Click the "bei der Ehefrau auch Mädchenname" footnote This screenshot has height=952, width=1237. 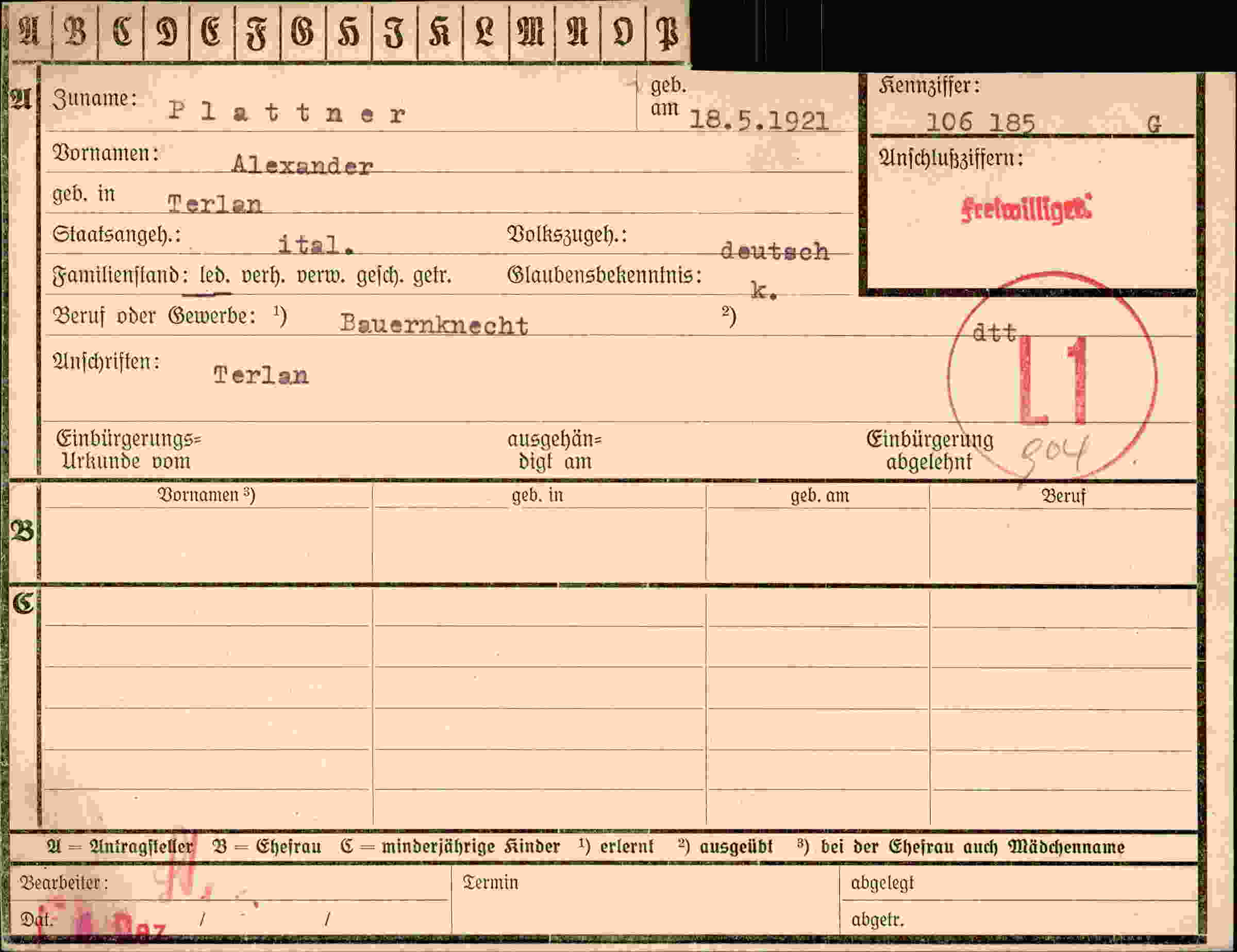(x=973, y=847)
